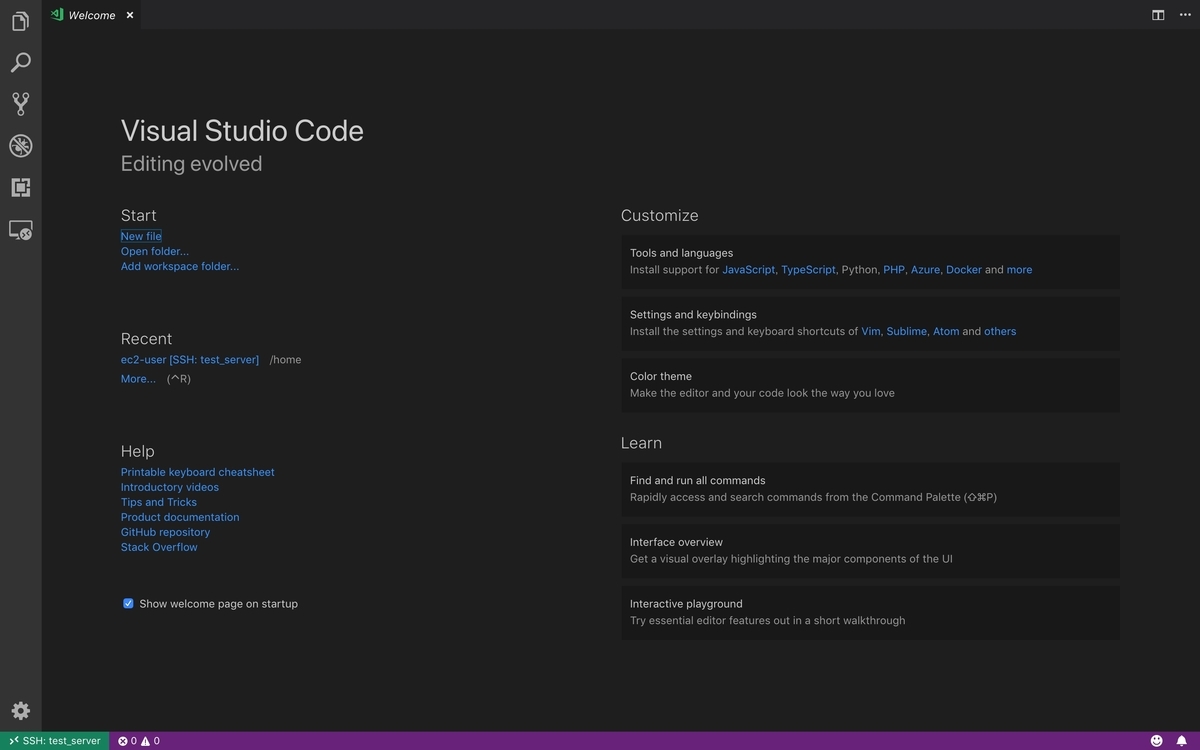
Task: Select the Source Control icon
Action: (20, 103)
